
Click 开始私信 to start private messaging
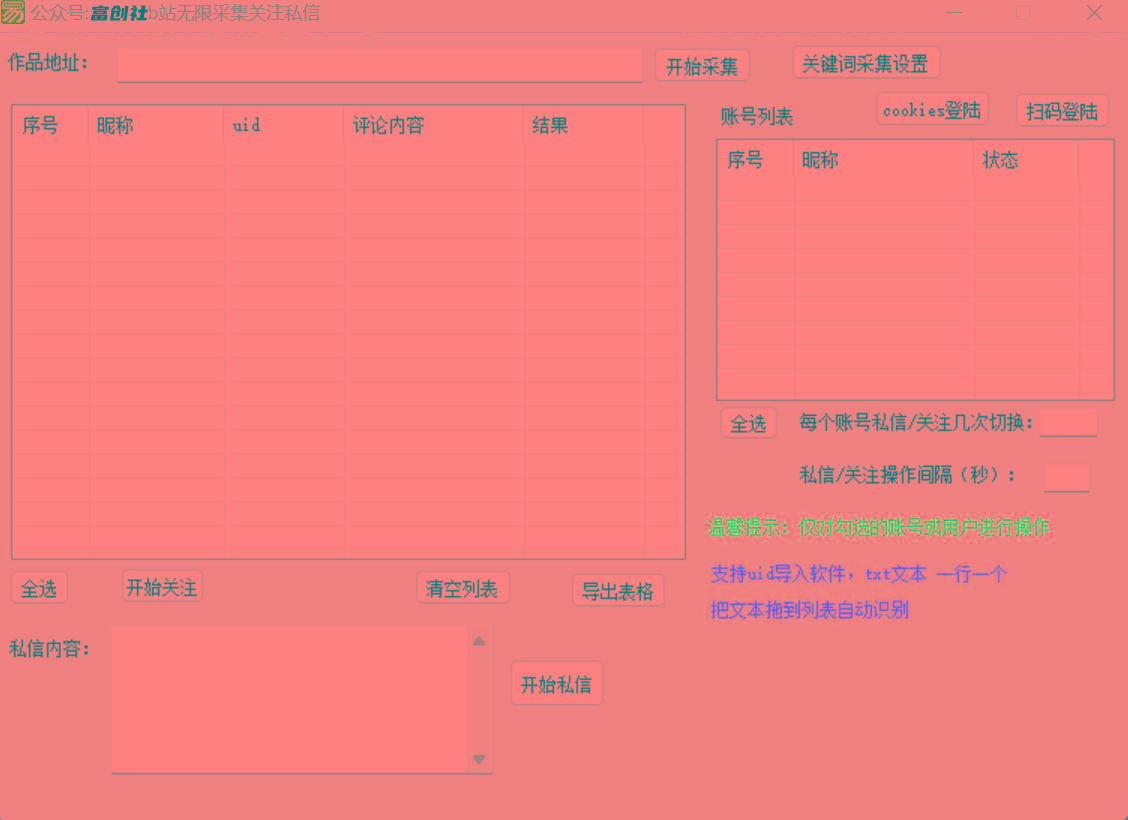[556, 684]
